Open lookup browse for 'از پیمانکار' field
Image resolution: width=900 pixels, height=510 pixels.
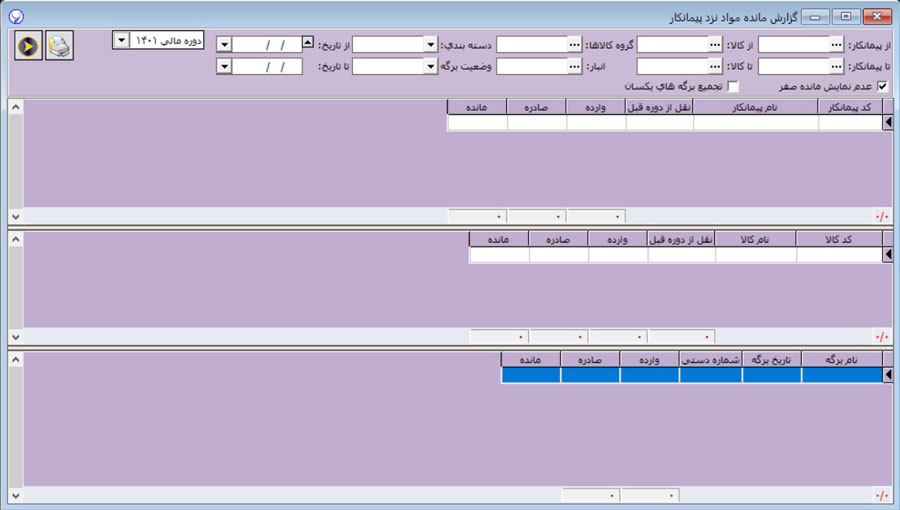pyautogui.click(x=836, y=45)
